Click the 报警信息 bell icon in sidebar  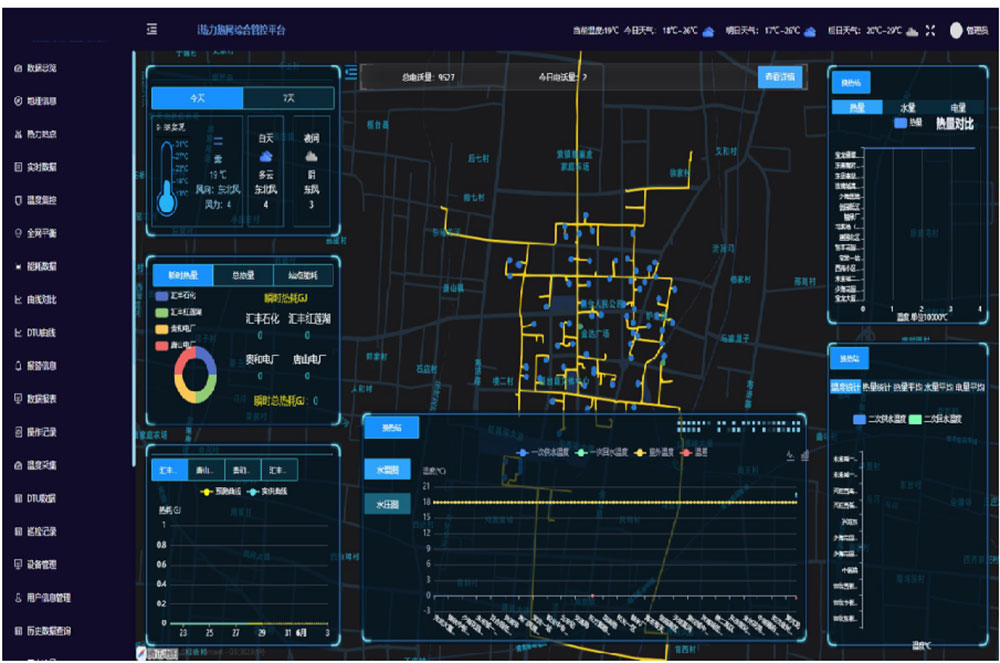tap(18, 366)
